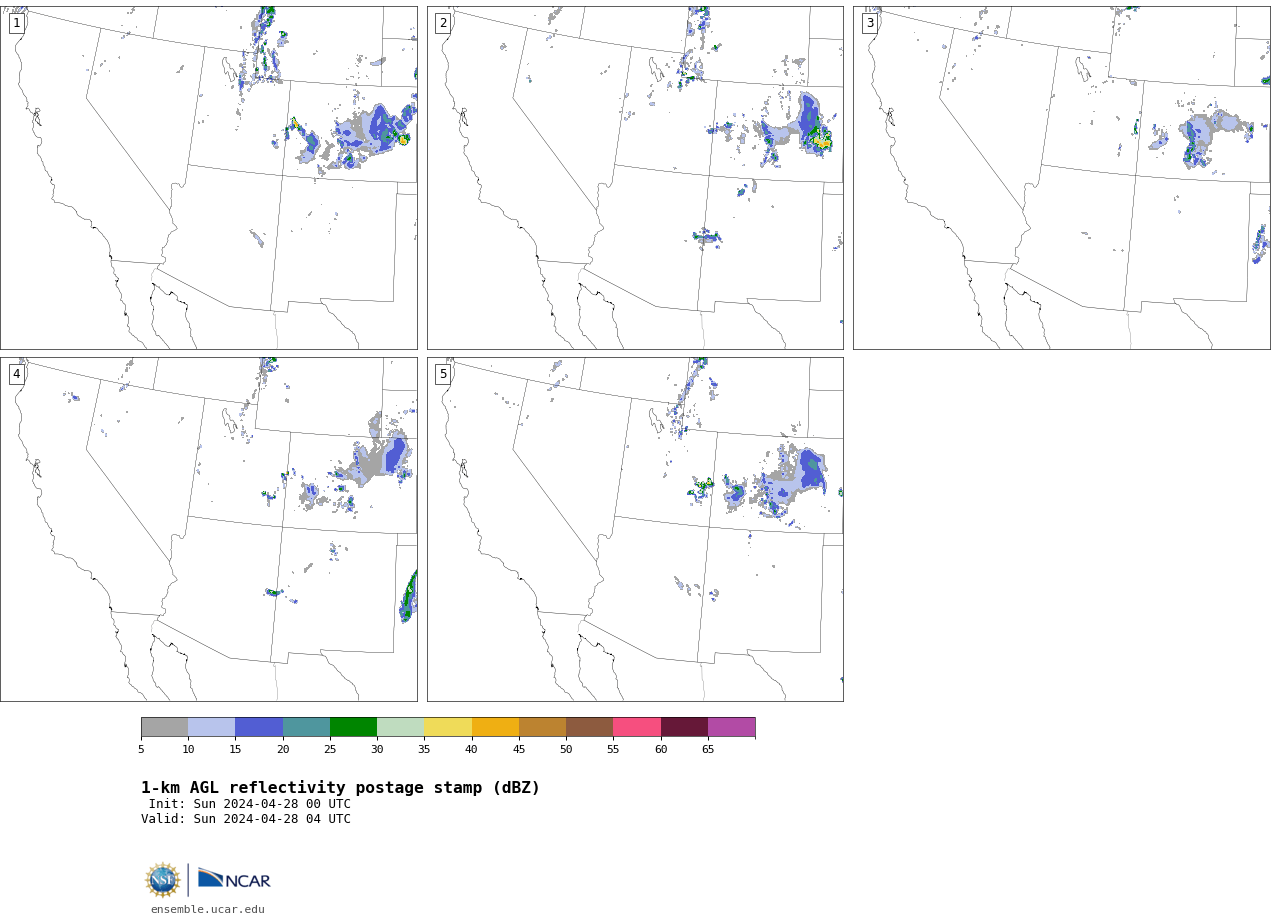
Task: Click the tan 45-50 dBZ swatch
Action: [543, 727]
